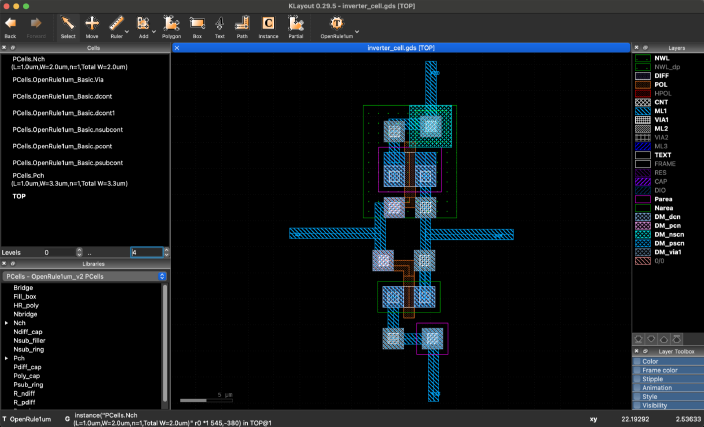This screenshot has height=427, width=704.
Task: Expand the Frame color toolbox section
Action: [668, 370]
